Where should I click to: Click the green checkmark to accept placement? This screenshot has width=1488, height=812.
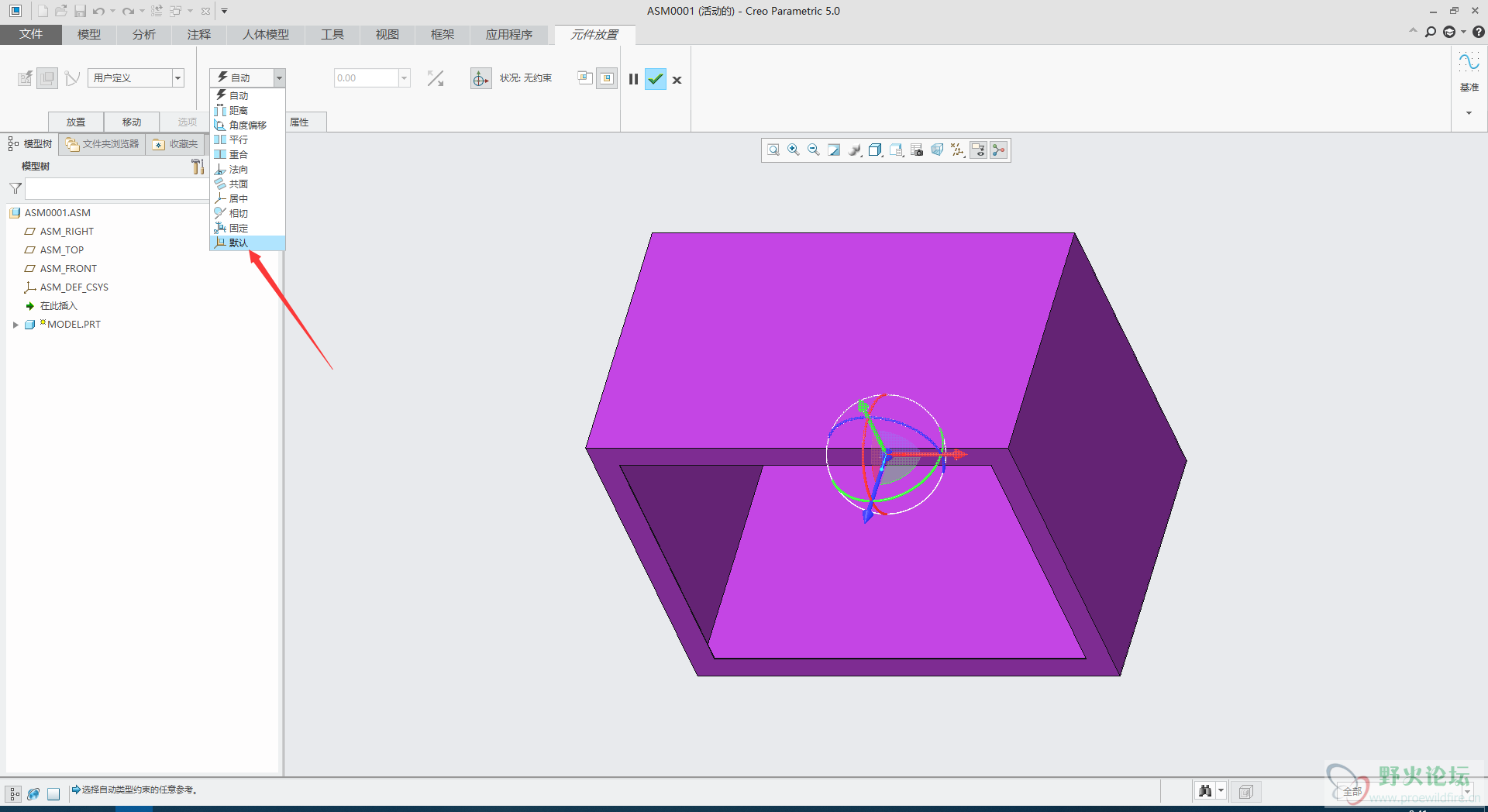pyautogui.click(x=656, y=79)
